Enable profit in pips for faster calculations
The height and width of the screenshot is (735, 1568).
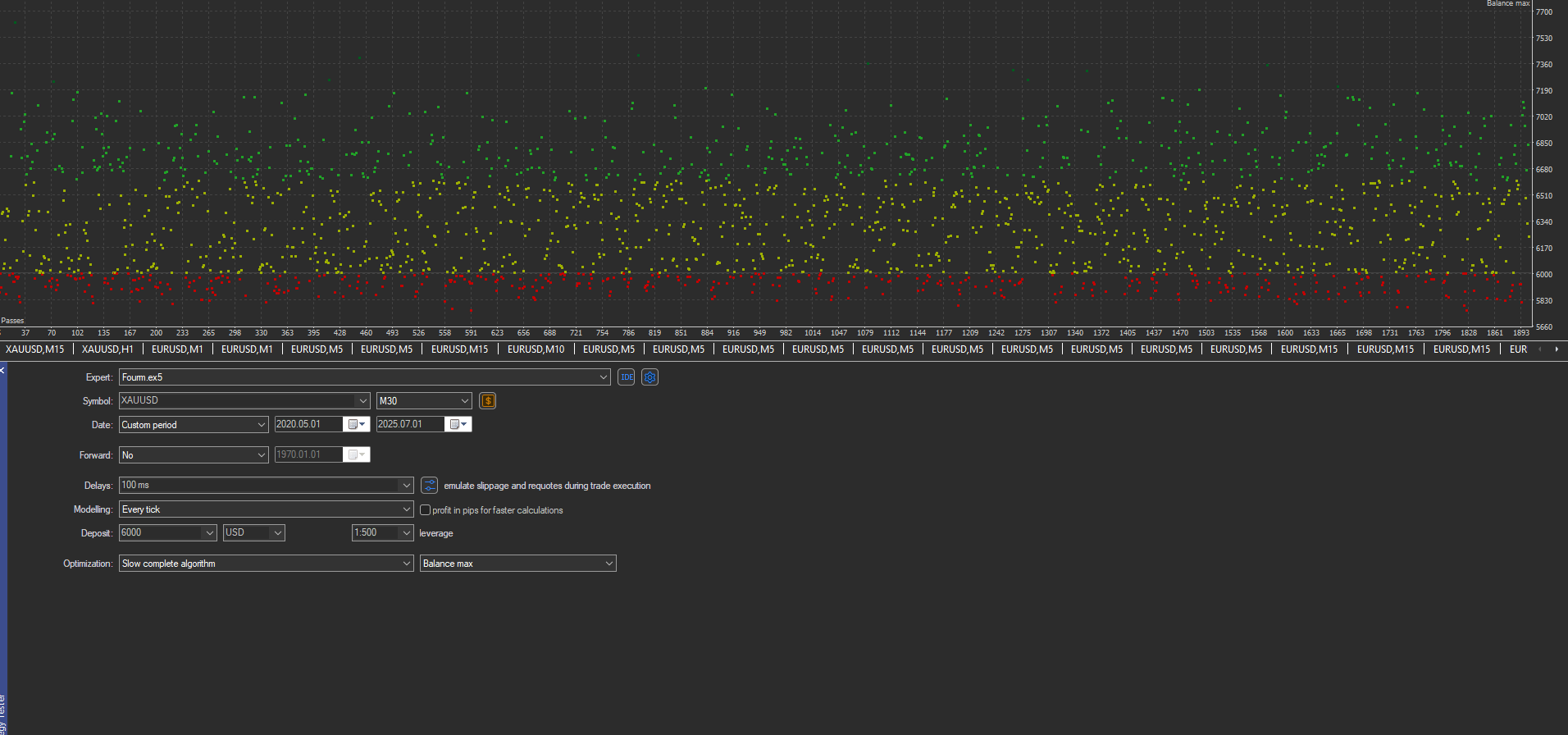[426, 510]
